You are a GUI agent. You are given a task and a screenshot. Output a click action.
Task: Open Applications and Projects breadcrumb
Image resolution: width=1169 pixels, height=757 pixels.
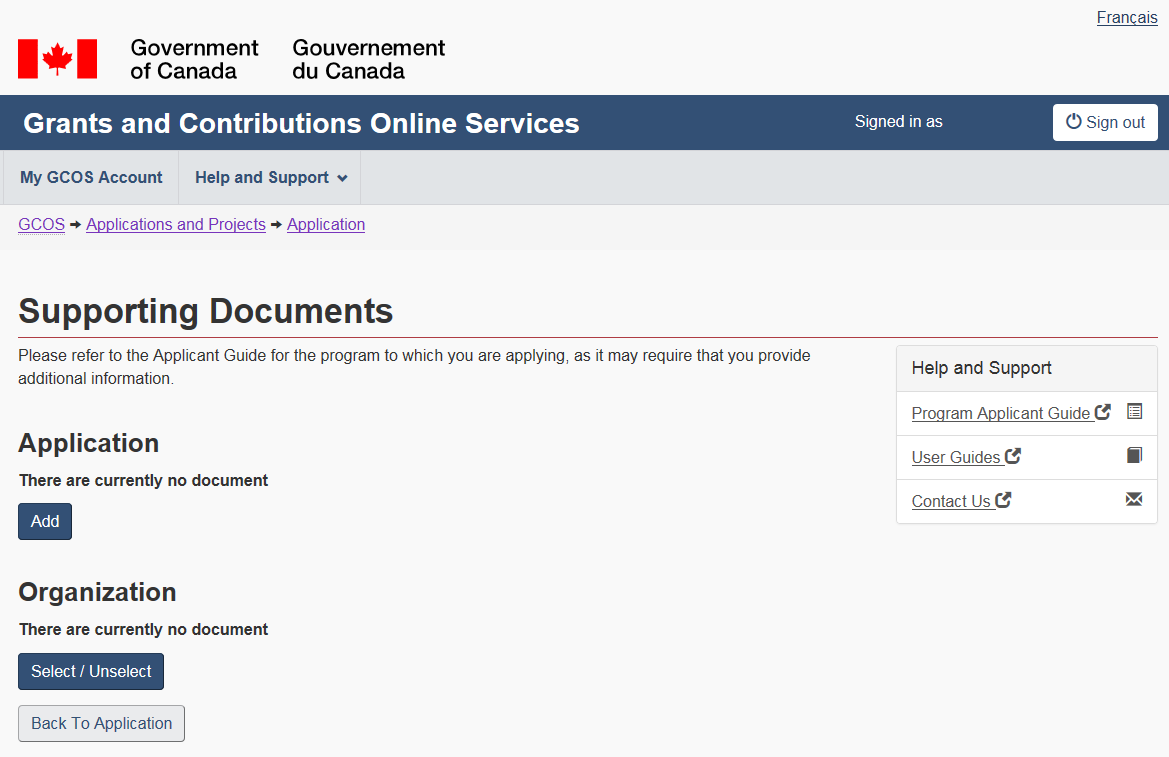coord(176,225)
